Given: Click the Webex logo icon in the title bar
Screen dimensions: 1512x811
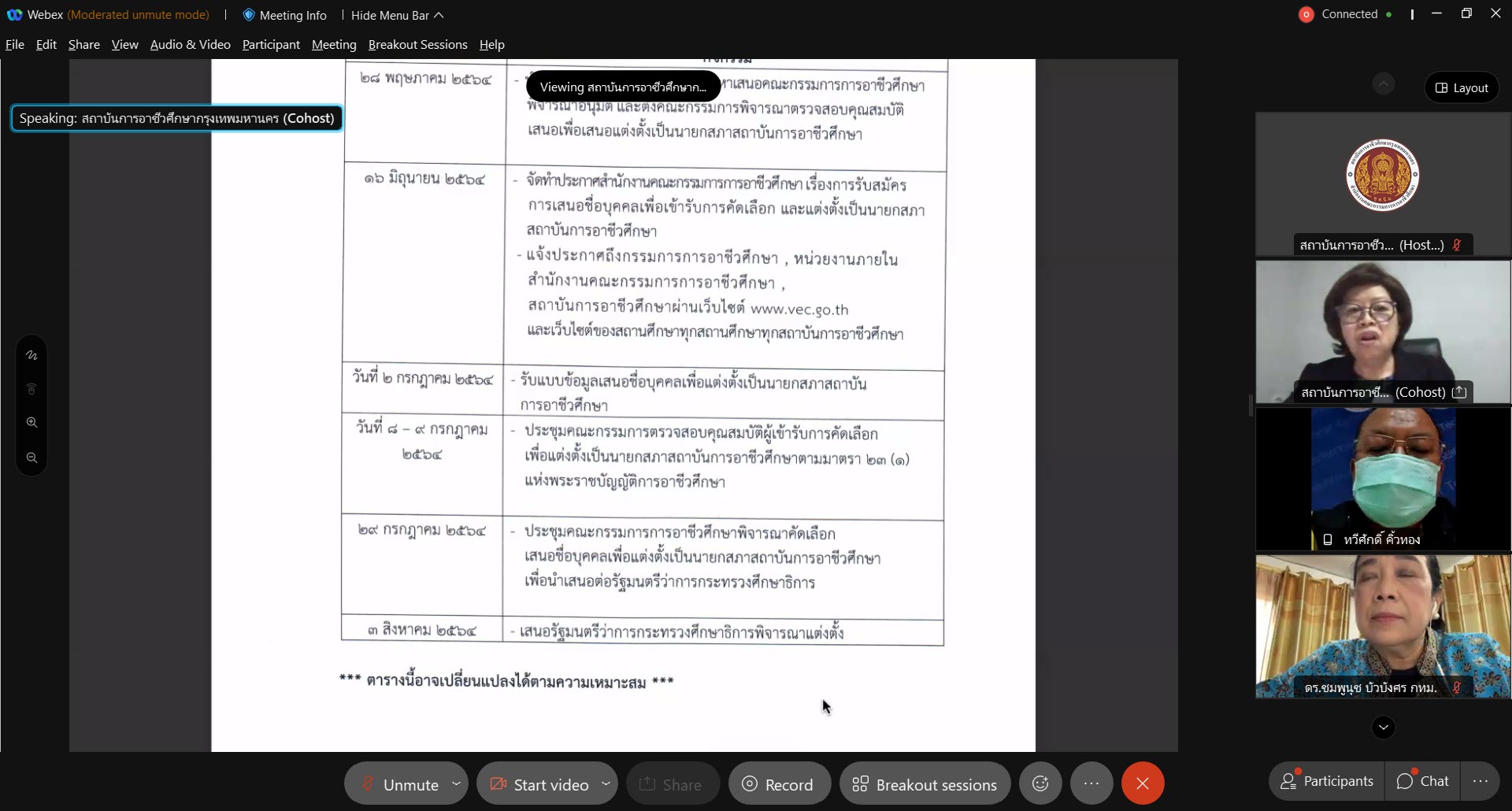Looking at the screenshot, I should coord(14,15).
